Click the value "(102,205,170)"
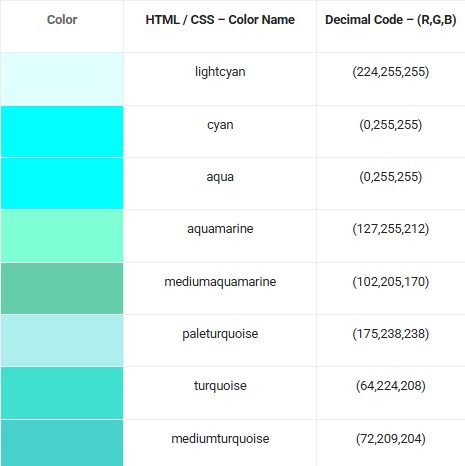The height and width of the screenshot is (466, 465). 391,282
